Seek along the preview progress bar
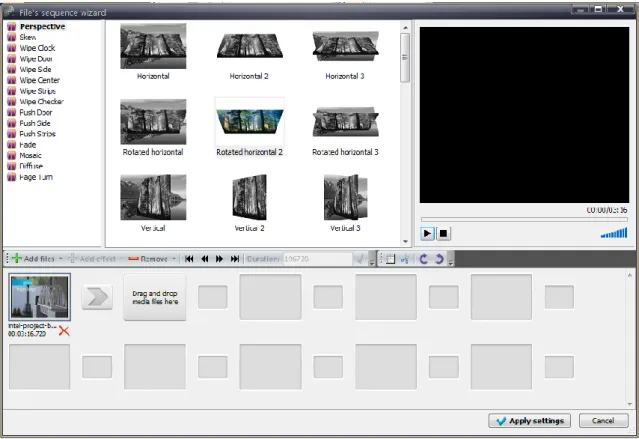This screenshot has height=439, width=639. pyautogui.click(x=524, y=219)
